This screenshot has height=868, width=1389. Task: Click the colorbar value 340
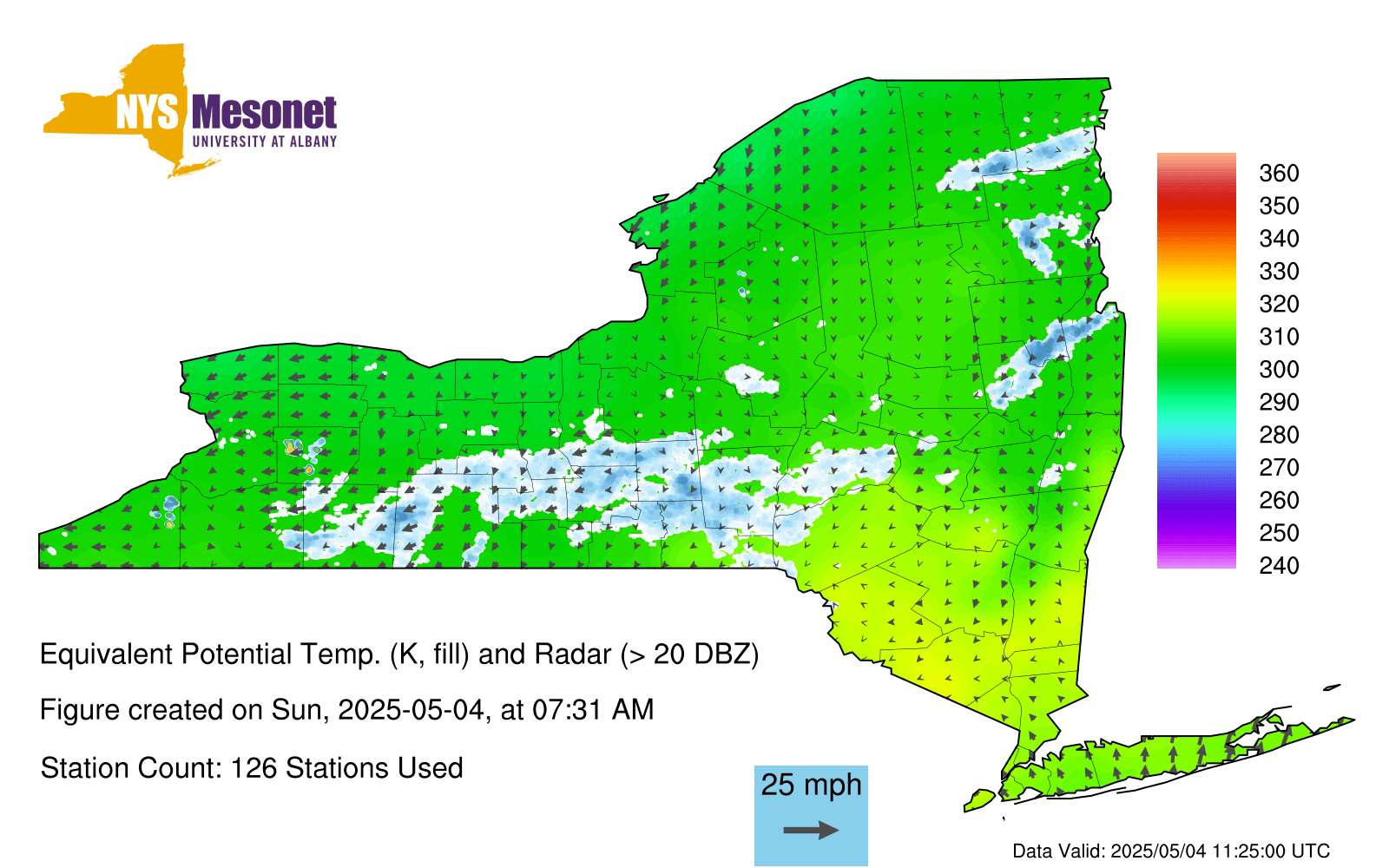pyautogui.click(x=1279, y=239)
